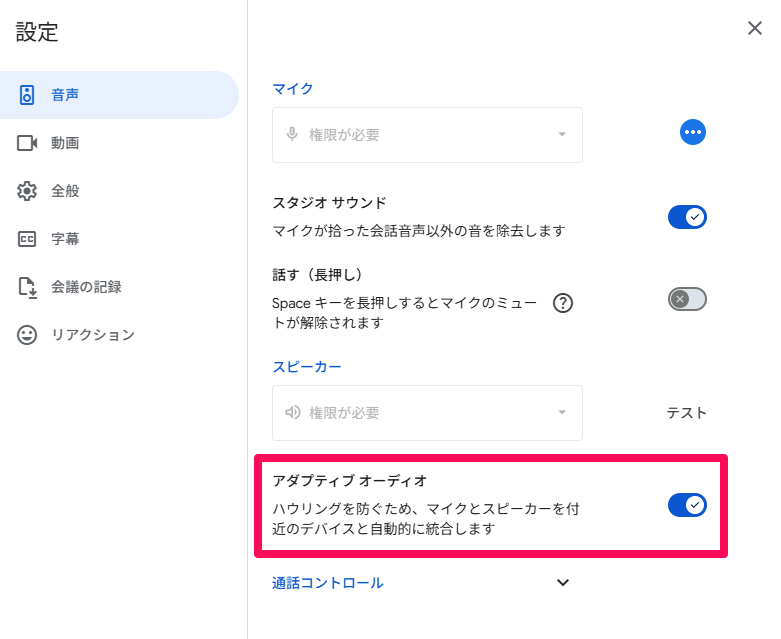Click the テスト speaker test button
Viewport: 781px width, 639px height.
point(687,413)
